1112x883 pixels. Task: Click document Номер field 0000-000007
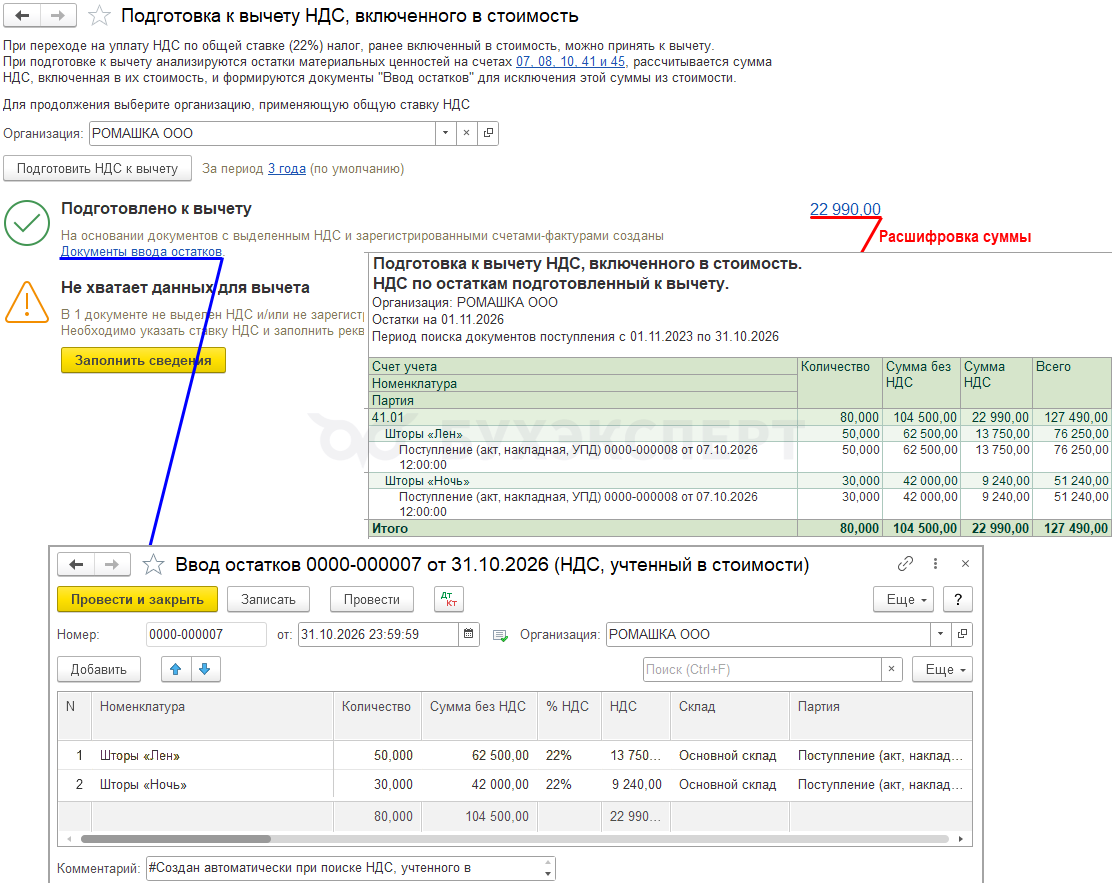[206, 634]
